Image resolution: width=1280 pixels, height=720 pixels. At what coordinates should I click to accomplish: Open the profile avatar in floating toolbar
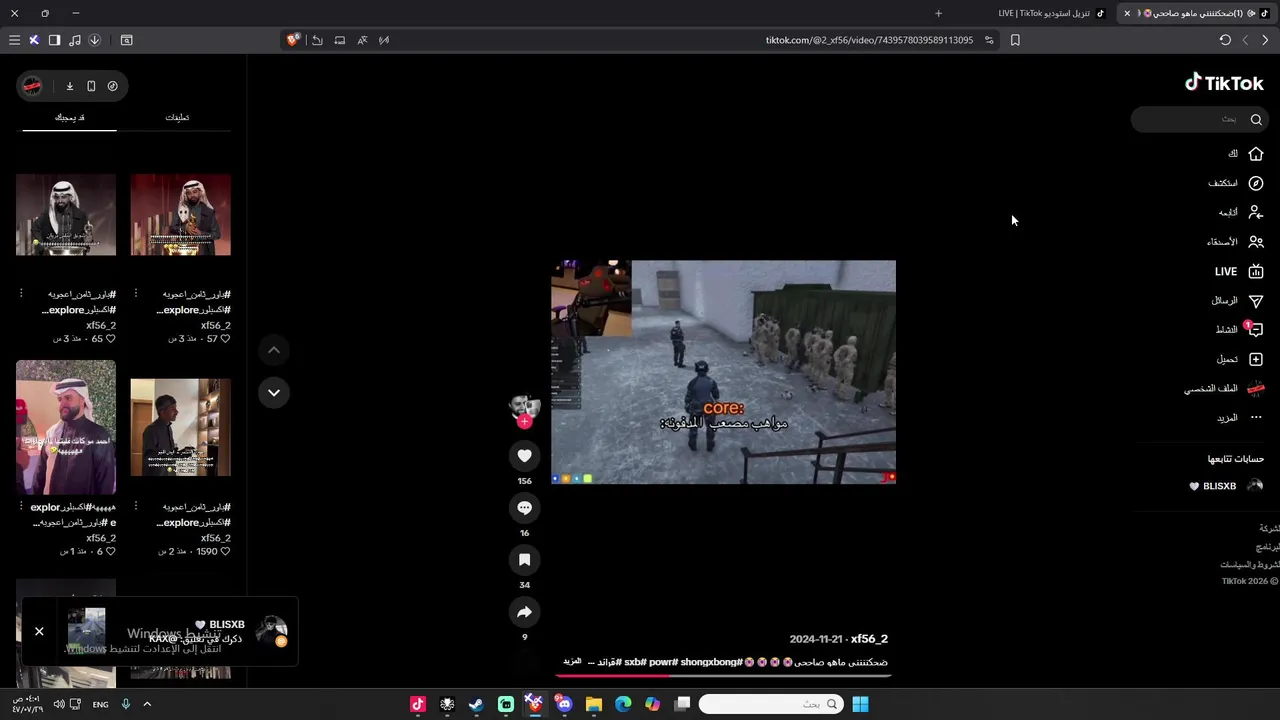point(32,86)
